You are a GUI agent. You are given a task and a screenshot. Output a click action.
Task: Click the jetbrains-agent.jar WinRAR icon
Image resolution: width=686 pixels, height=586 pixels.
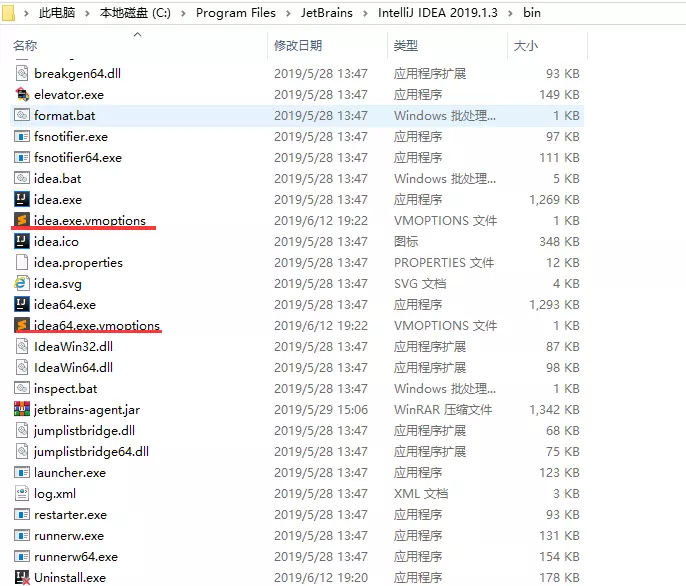[x=22, y=409]
